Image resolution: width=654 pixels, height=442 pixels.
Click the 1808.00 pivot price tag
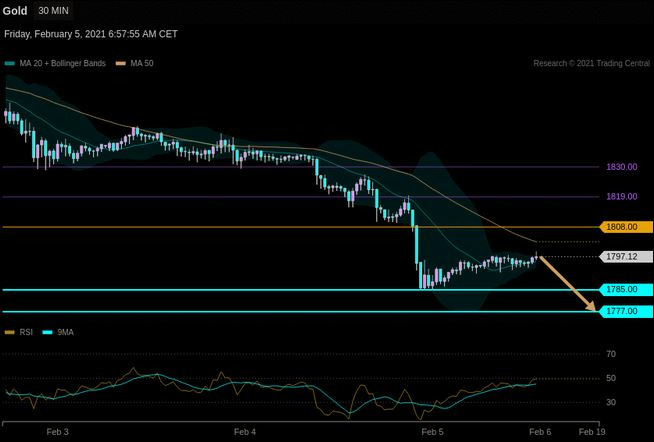626,227
